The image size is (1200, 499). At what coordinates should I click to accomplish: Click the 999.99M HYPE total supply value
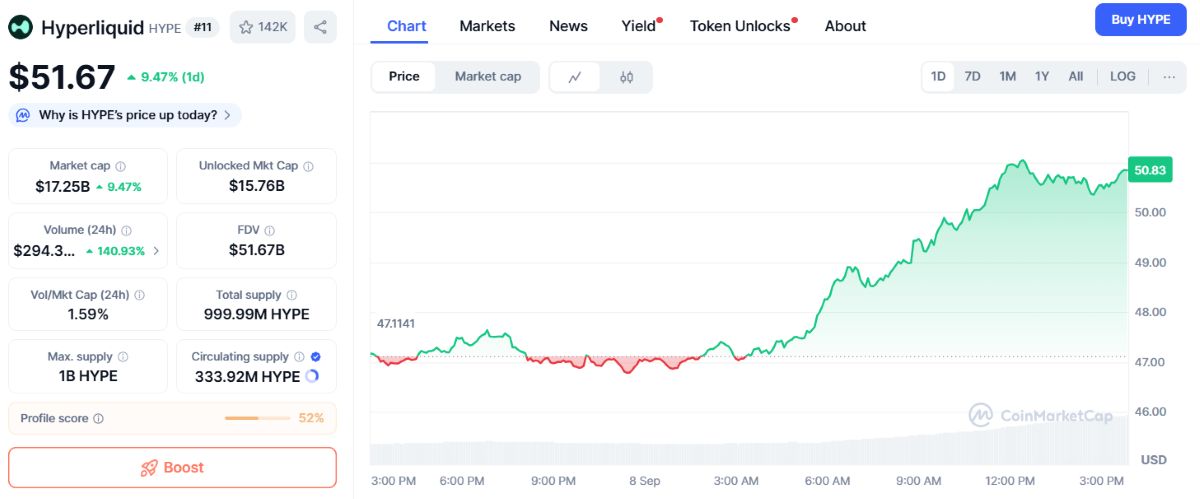(257, 314)
